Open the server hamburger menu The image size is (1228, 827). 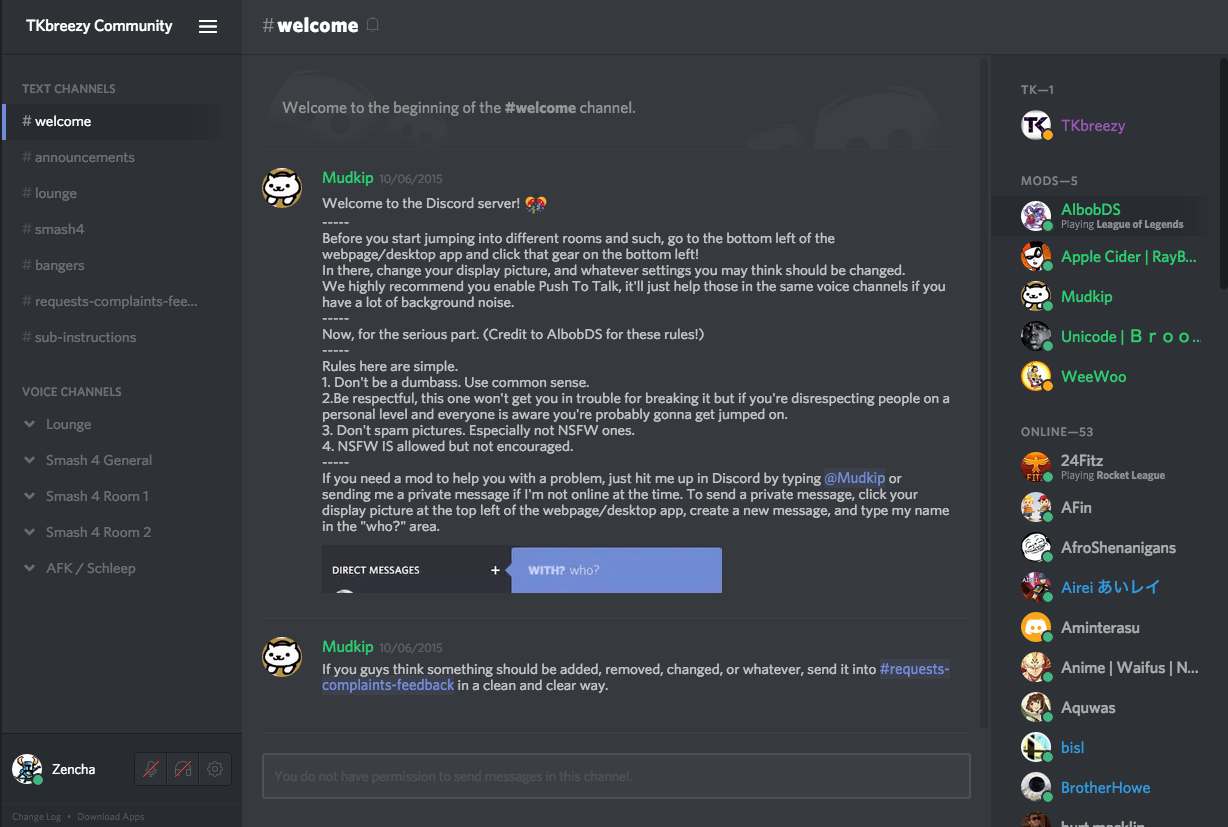pyautogui.click(x=208, y=27)
